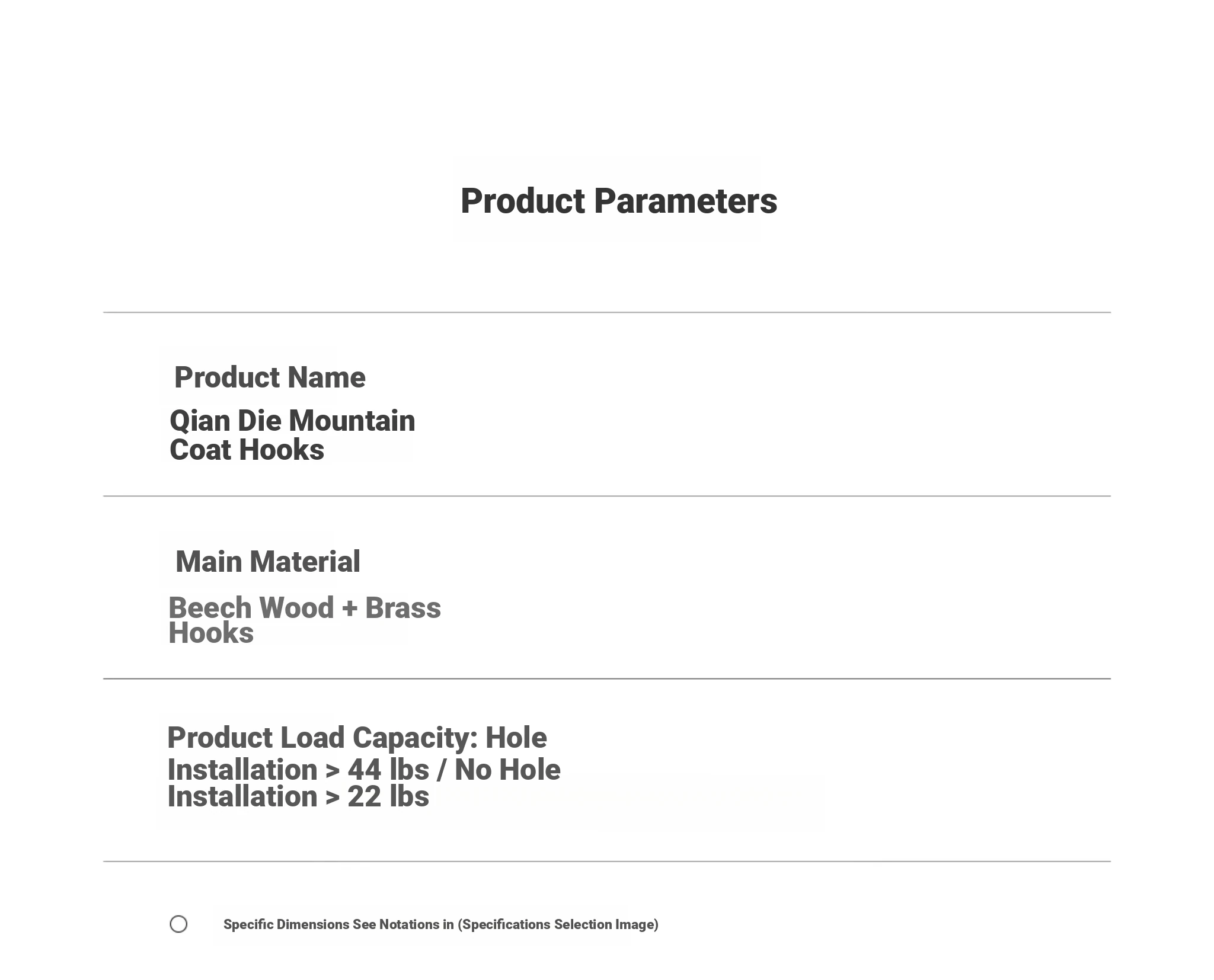Click the divider line under Main Material section
1214x980 pixels.
pos(607,678)
